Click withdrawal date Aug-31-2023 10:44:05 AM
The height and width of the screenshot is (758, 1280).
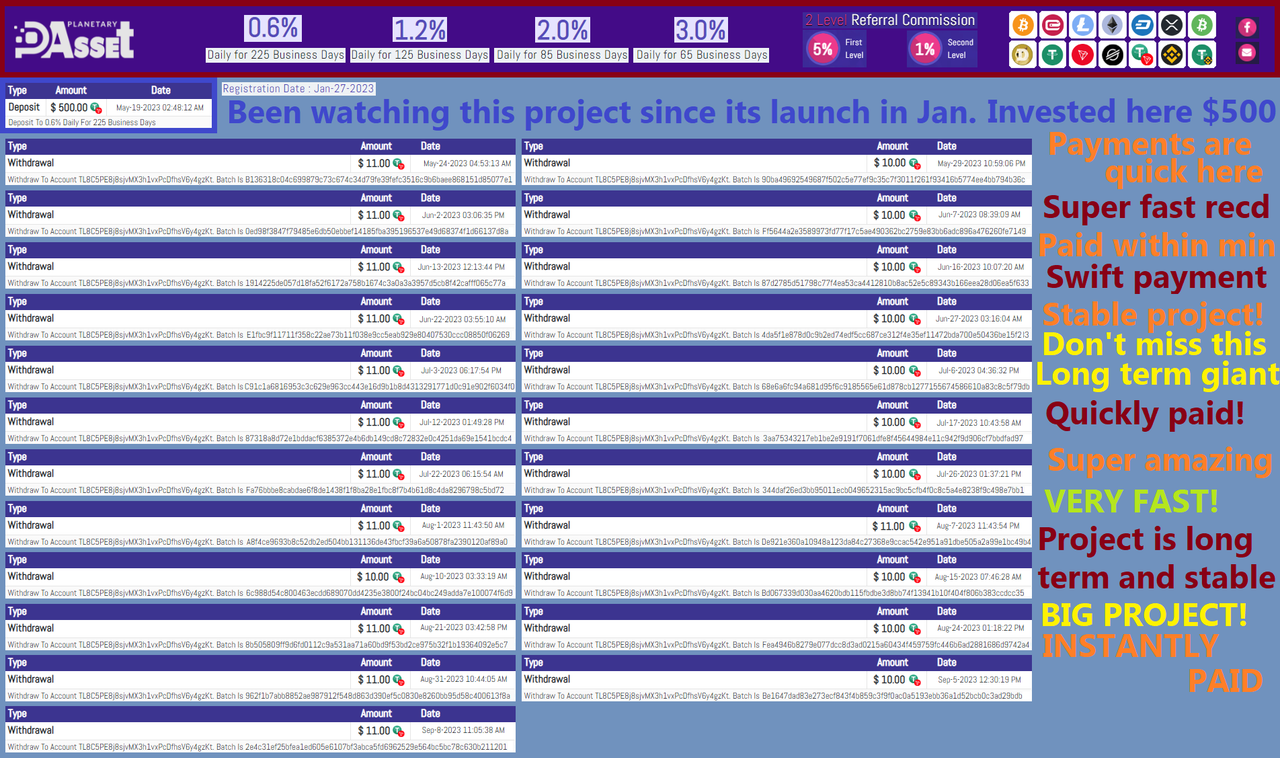point(462,680)
